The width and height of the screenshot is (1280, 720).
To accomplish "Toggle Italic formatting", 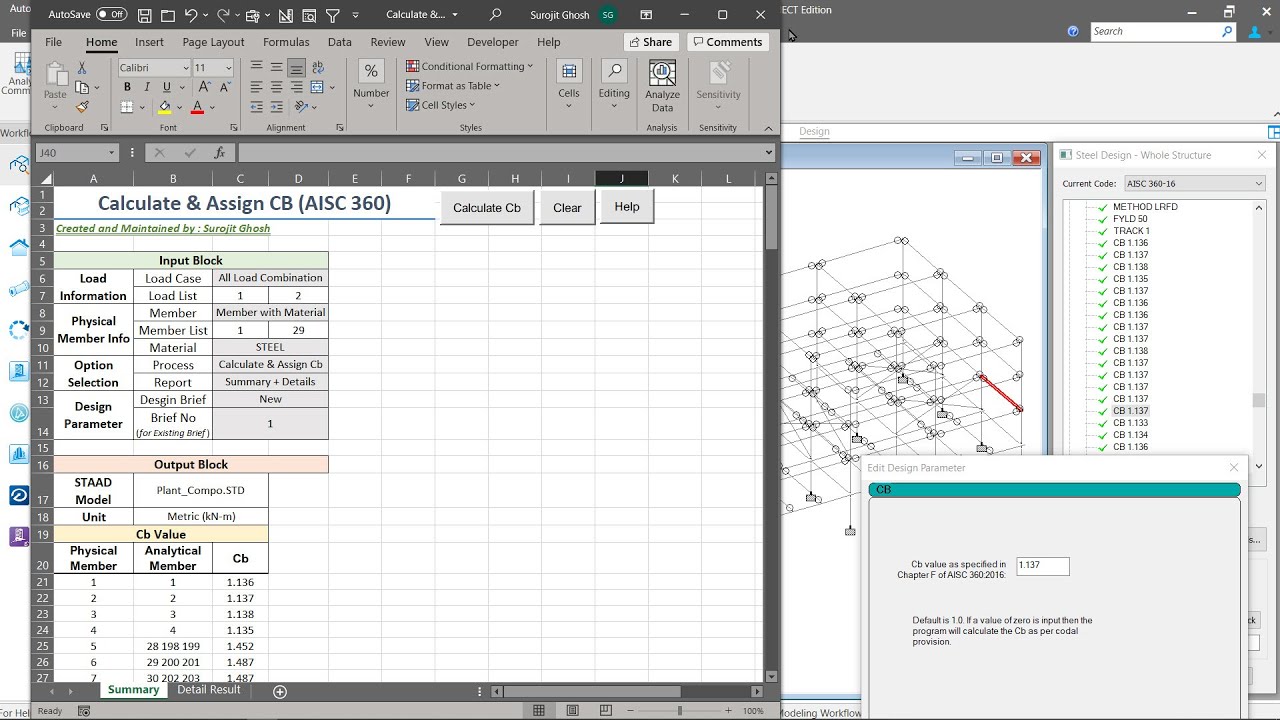I will coord(145,87).
